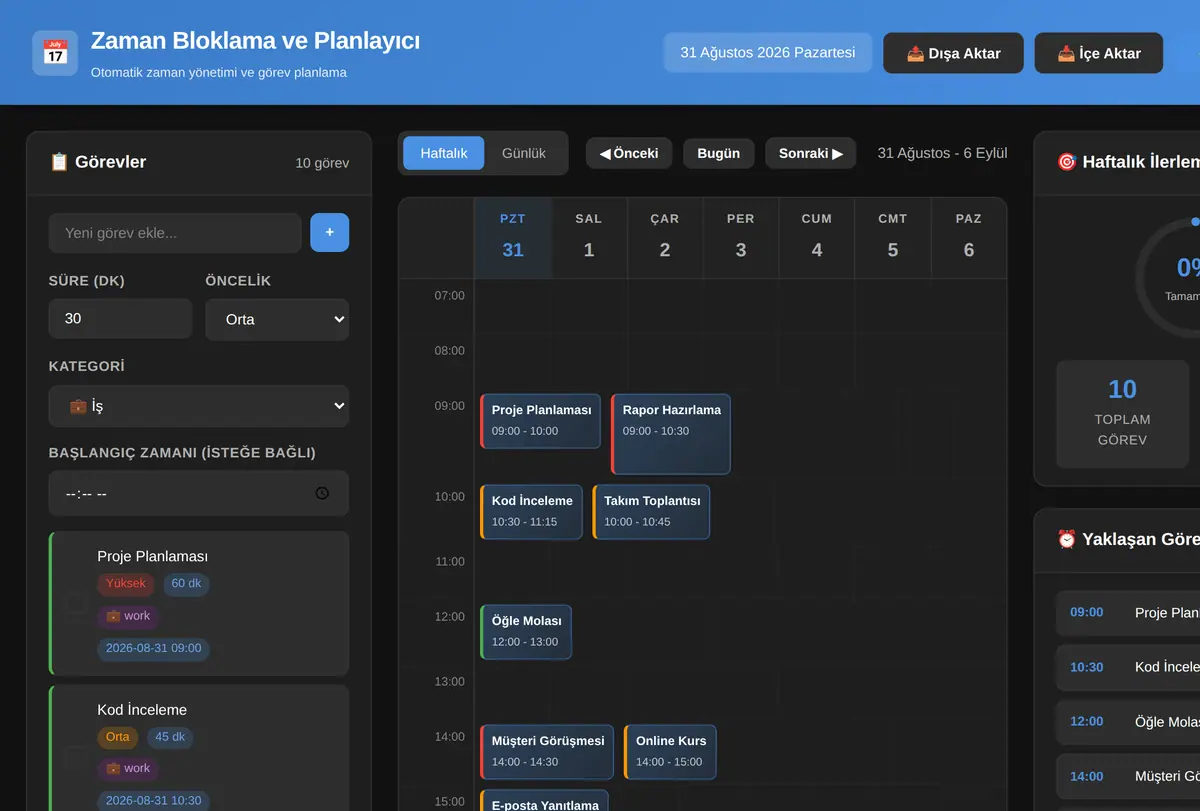This screenshot has width=1200, height=811.
Task: Mark Proje Planlaması task checkbox complete
Action: 75,604
